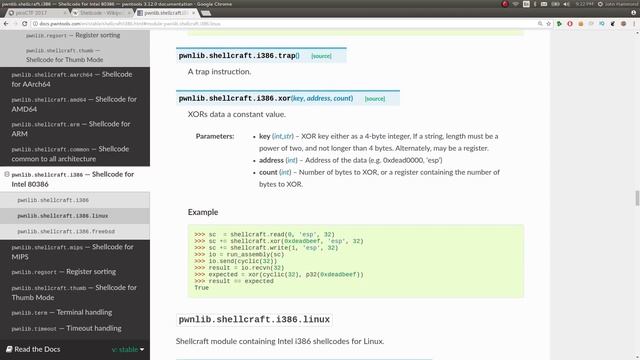This screenshot has height=360, width=640.
Task: Open a new browser tab
Action: tap(206, 13)
